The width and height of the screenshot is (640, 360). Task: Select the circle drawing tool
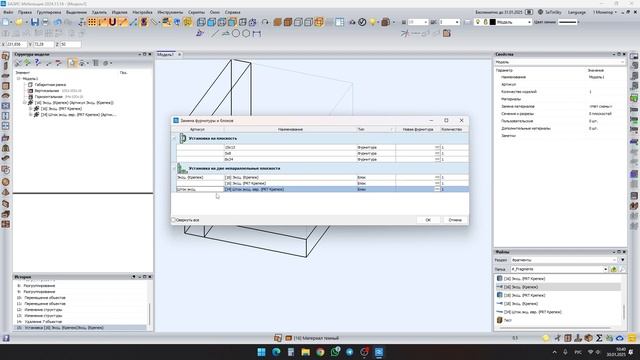point(236,33)
